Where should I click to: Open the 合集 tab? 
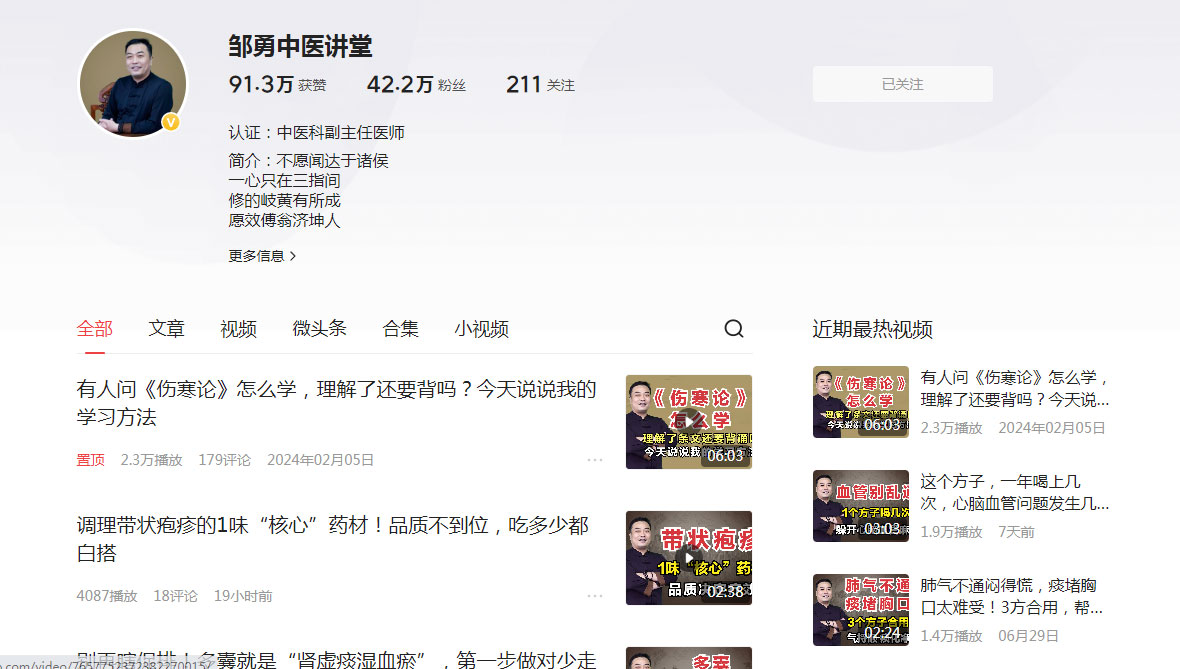[400, 329]
